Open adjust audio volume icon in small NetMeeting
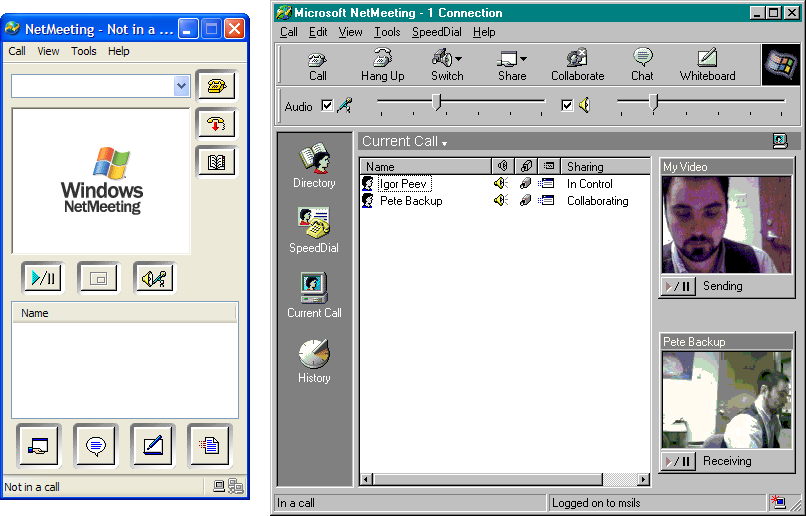The width and height of the screenshot is (806, 516). (x=154, y=278)
